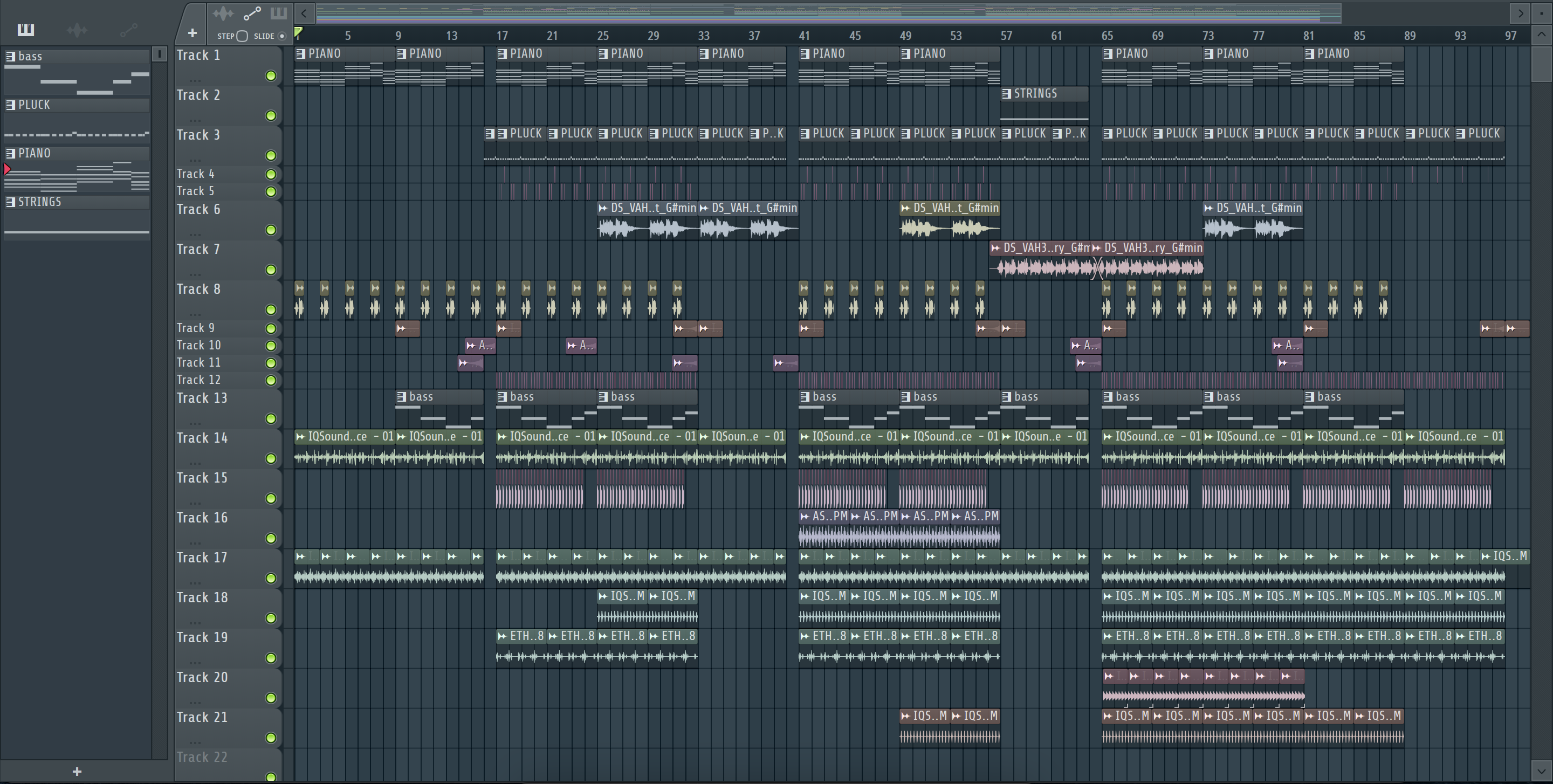Select the Track 9 header label
Image resolution: width=1553 pixels, height=784 pixels.
tap(195, 328)
